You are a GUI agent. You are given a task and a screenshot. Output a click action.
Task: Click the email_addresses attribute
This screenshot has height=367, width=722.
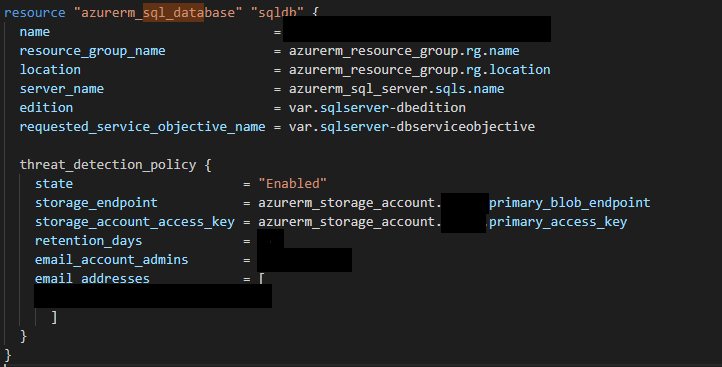coord(92,279)
